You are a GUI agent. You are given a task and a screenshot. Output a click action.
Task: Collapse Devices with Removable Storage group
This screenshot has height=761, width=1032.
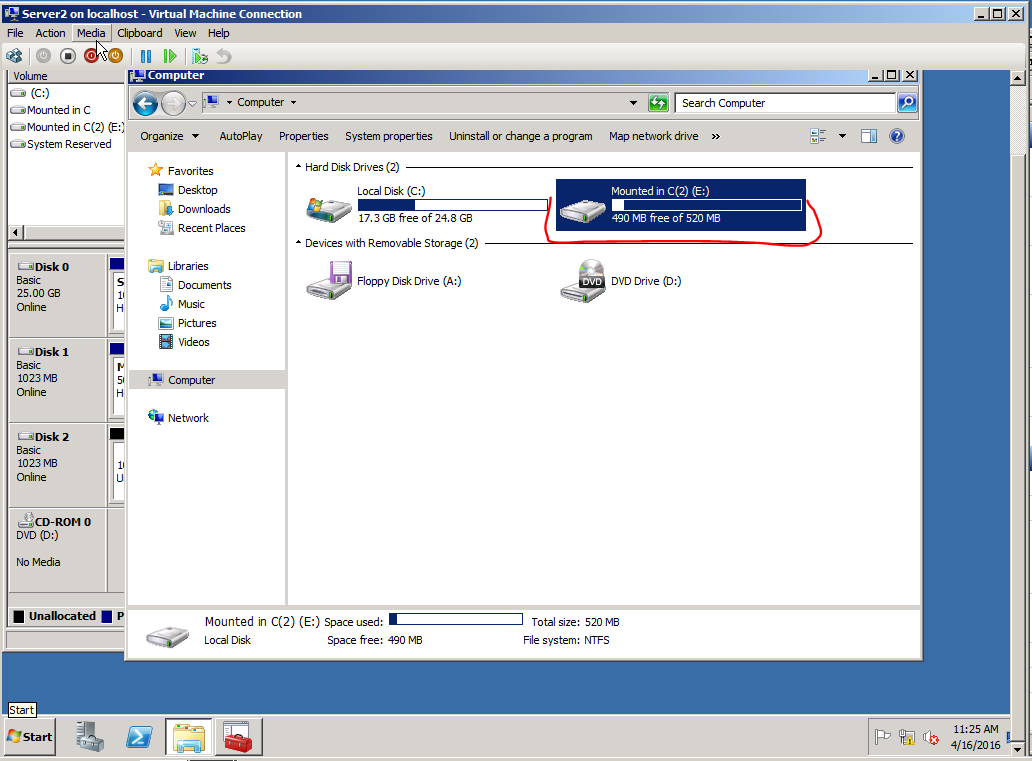[x=298, y=242]
